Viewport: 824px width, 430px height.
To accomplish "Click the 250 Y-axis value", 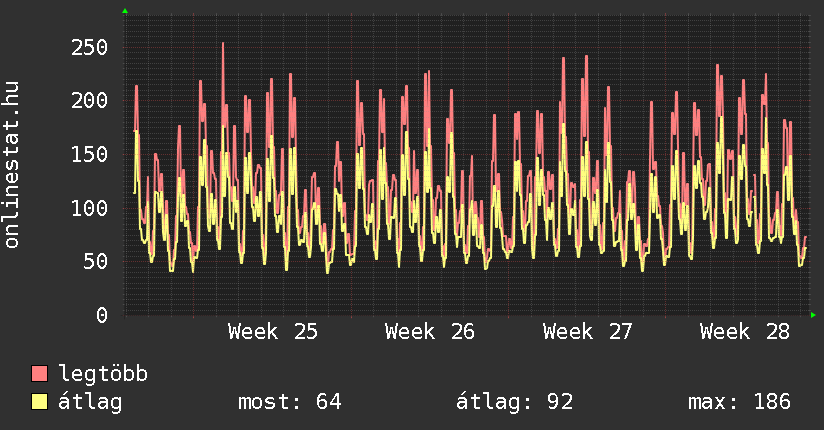I will pyautogui.click(x=89, y=48).
